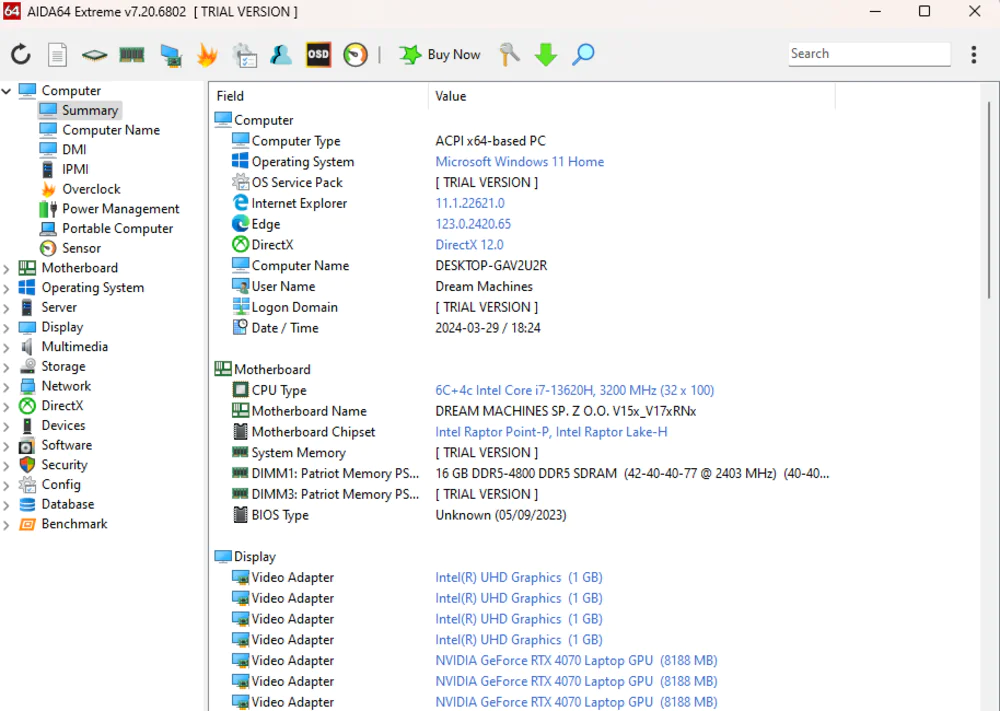
Task: Click the magnifier search toolbar icon
Action: (x=583, y=55)
